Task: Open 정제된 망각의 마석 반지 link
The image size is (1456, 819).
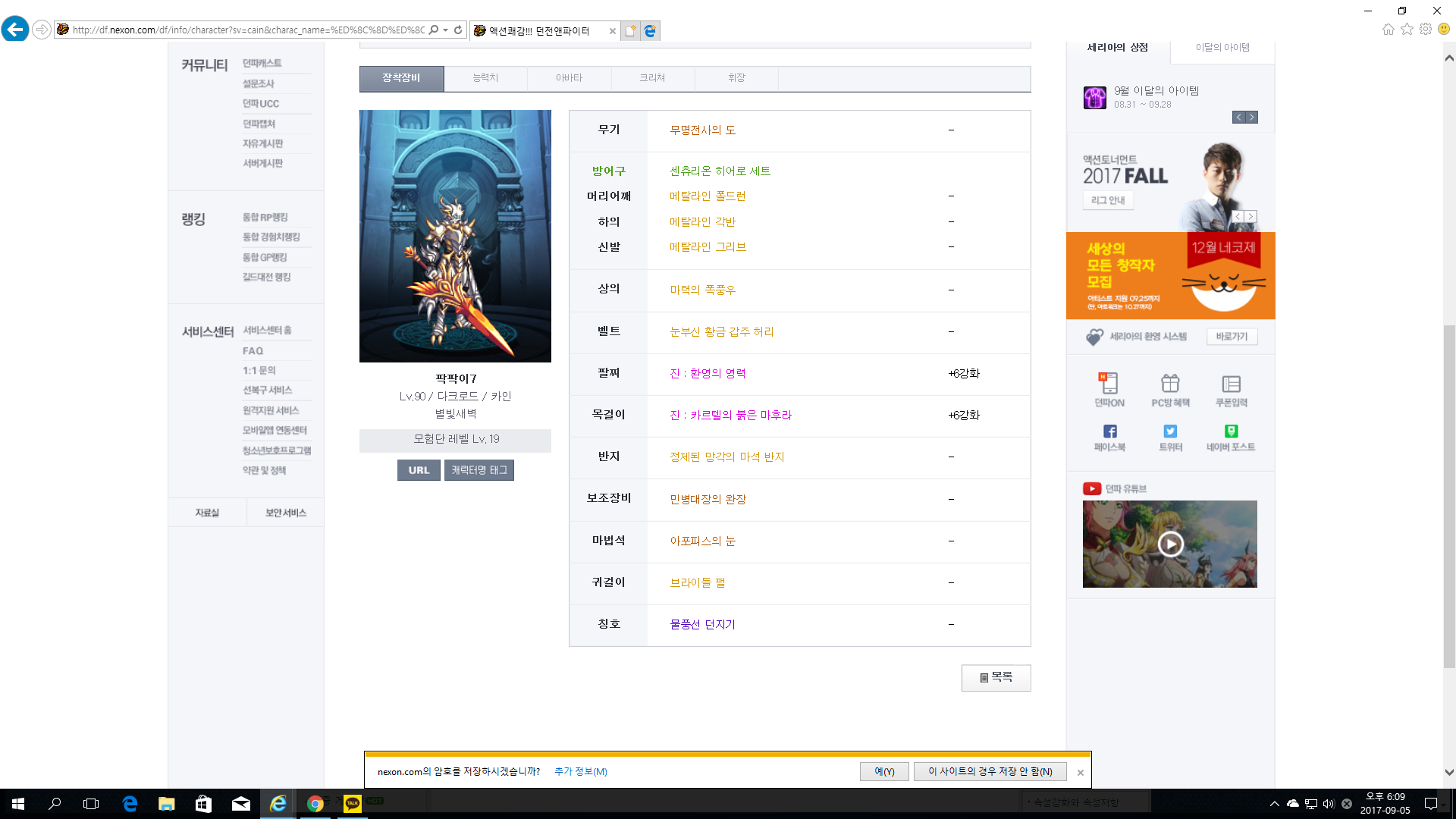Action: click(726, 457)
